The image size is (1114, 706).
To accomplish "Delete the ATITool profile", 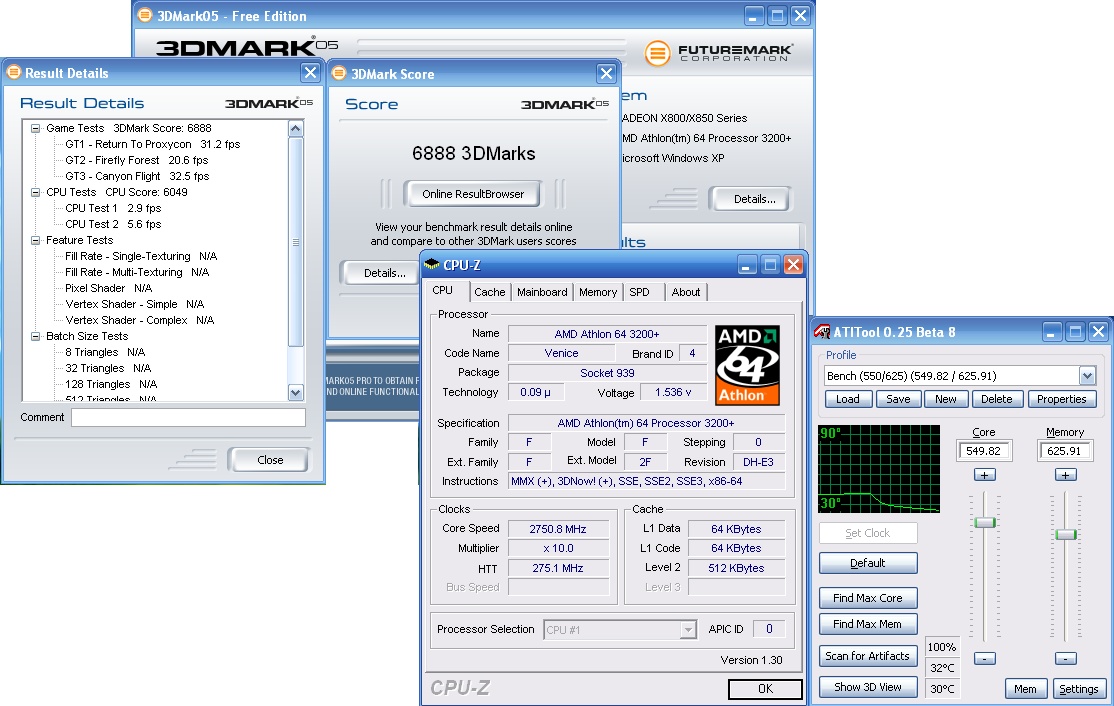I will [997, 399].
